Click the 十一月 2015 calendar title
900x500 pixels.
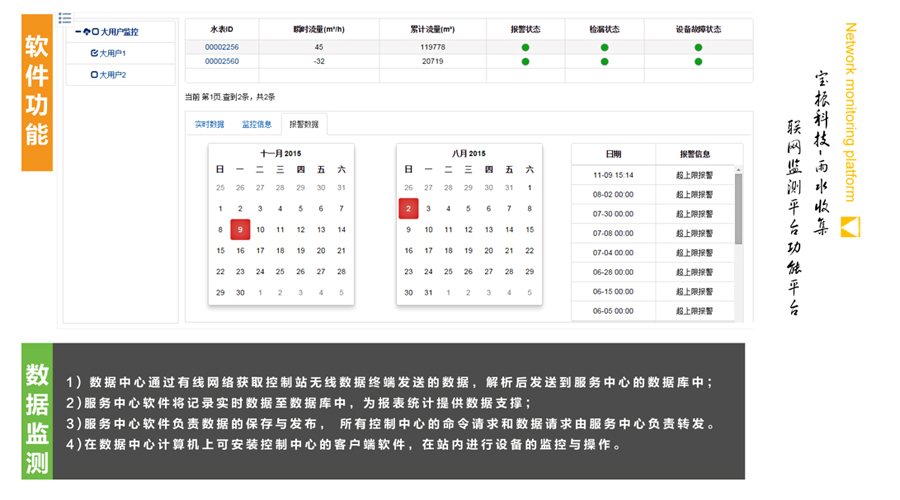(x=281, y=153)
